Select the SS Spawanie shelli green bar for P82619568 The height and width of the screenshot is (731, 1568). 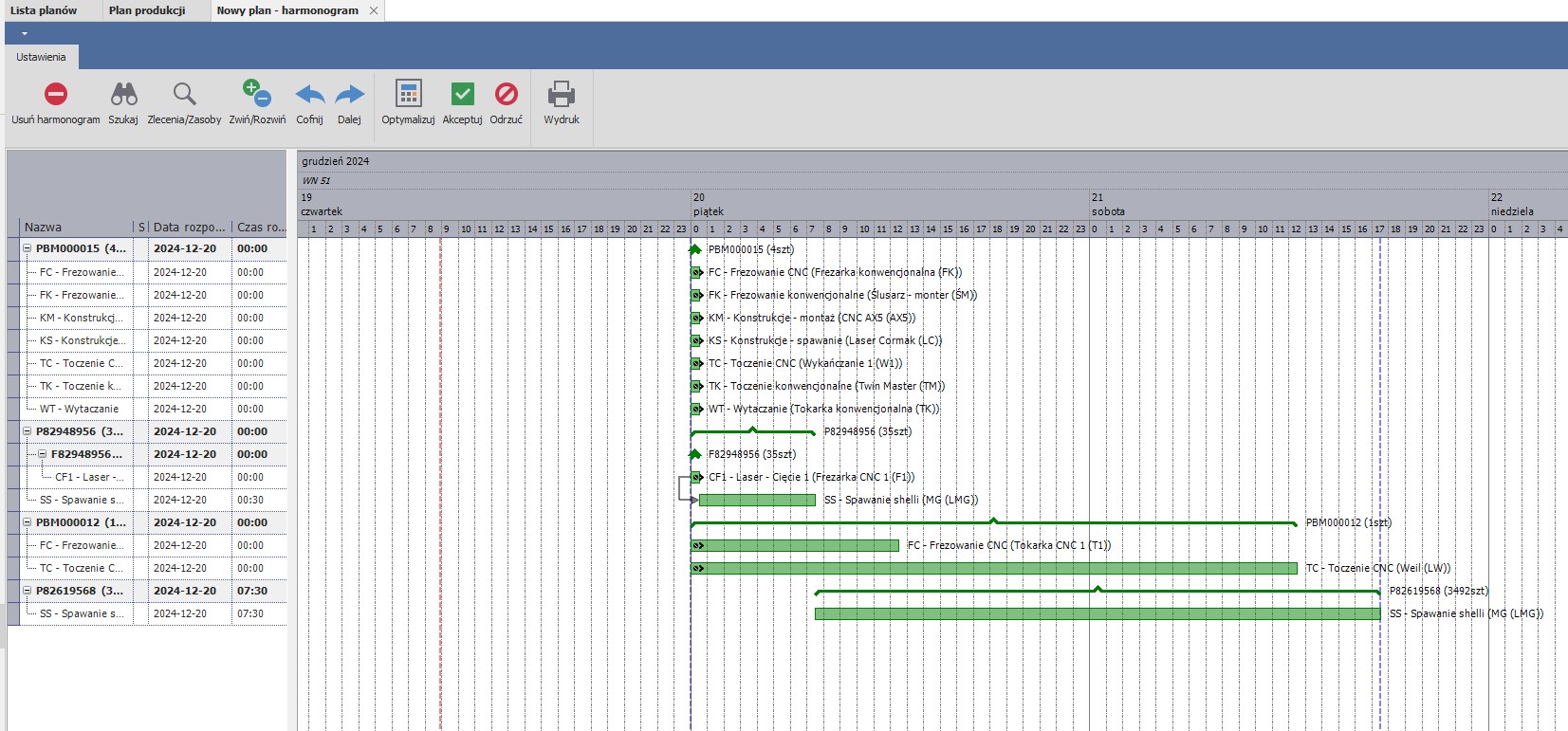(1097, 614)
